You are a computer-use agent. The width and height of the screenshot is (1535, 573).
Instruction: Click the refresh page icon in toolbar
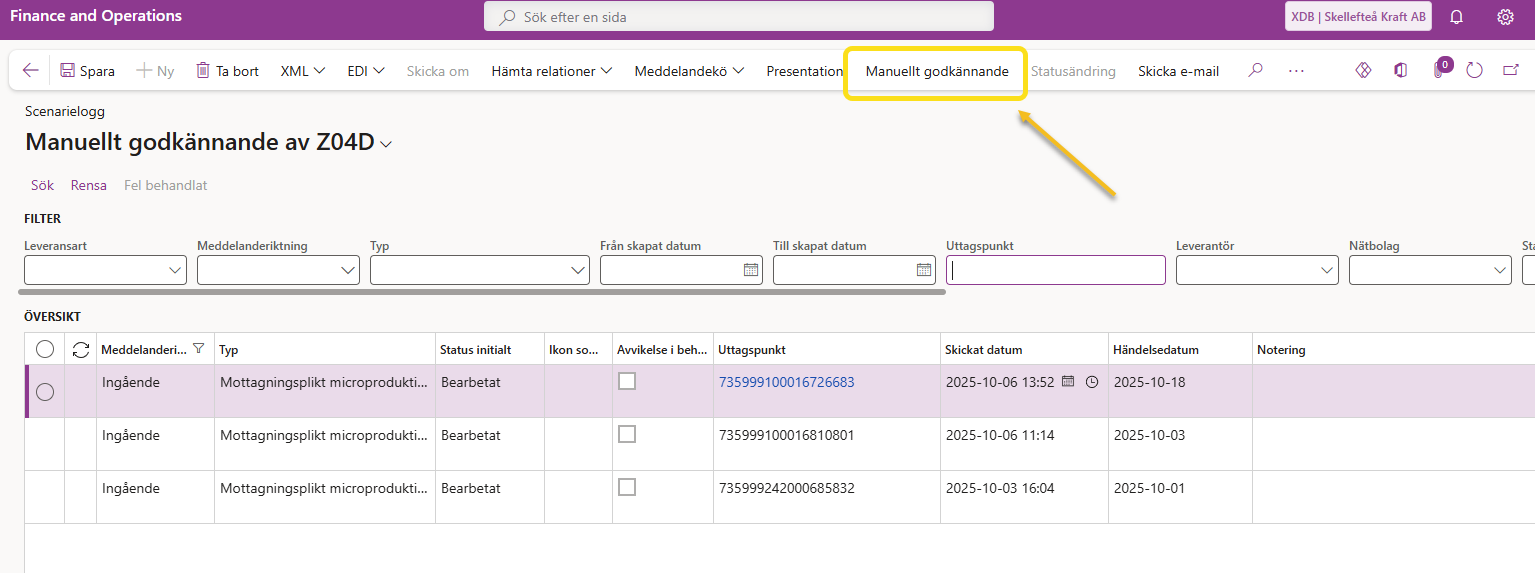(1474, 71)
